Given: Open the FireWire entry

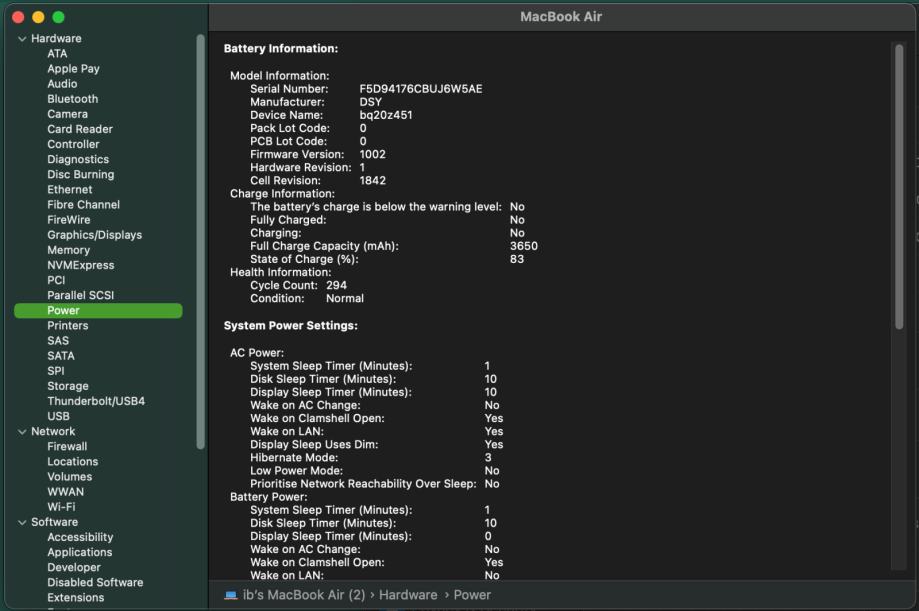Looking at the screenshot, I should [69, 220].
